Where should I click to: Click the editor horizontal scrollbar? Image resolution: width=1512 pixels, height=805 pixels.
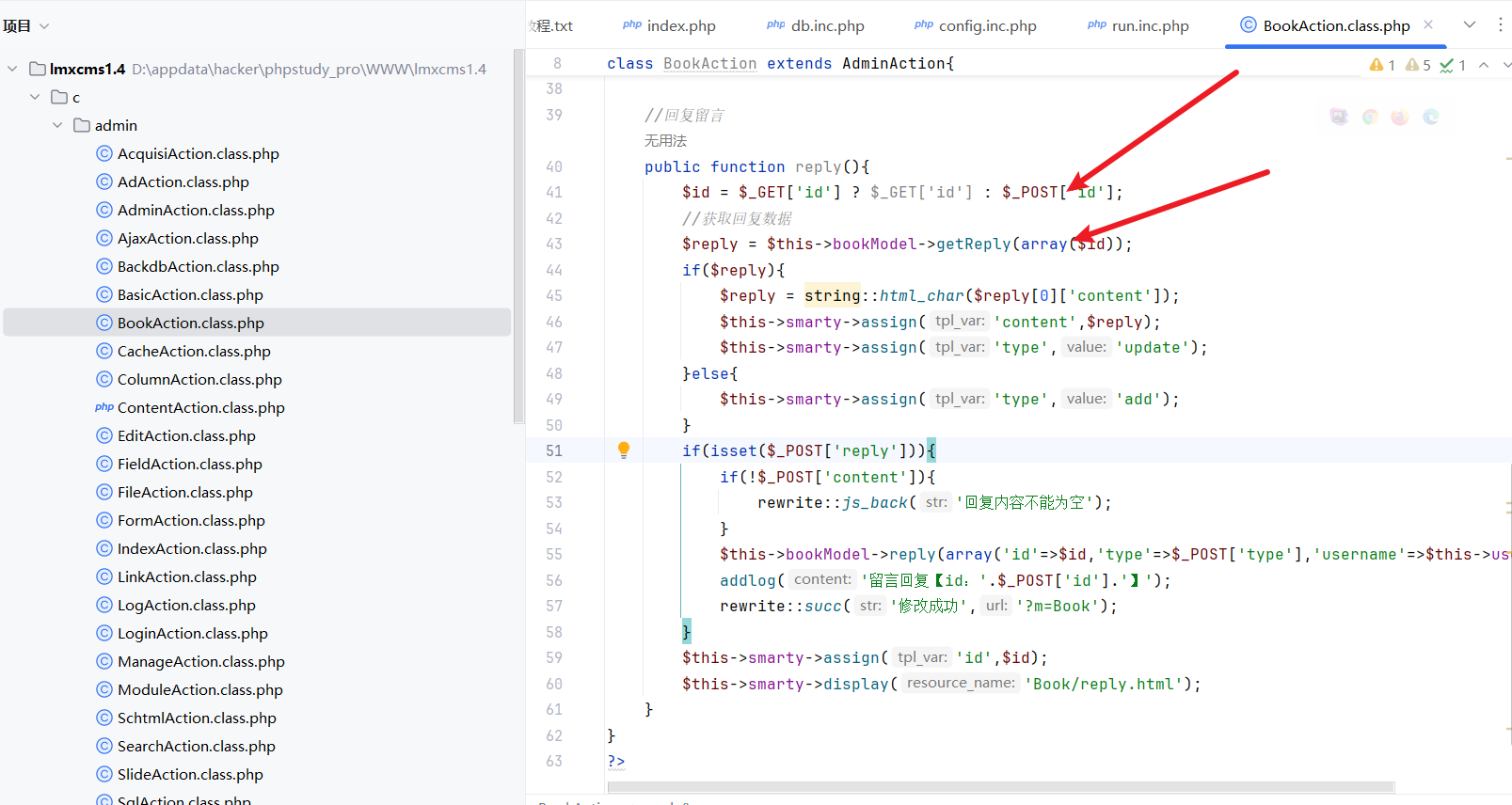click(x=1000, y=787)
